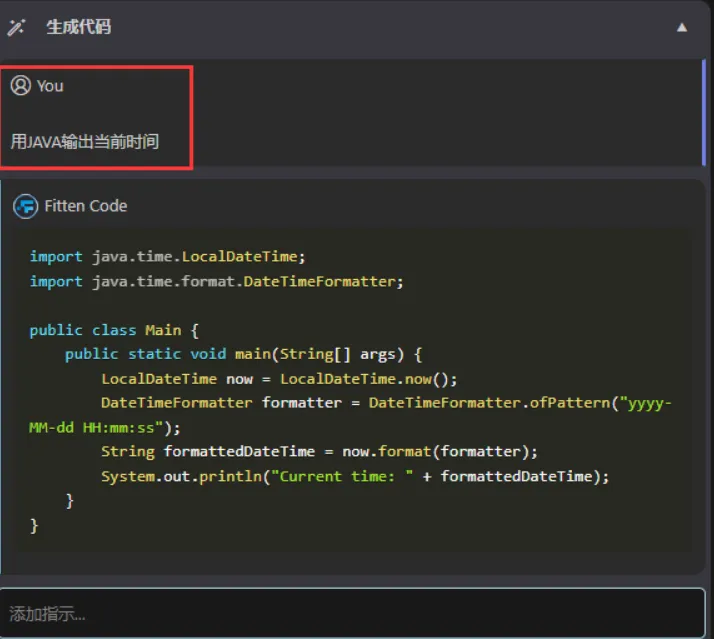Click the 生成代码 panel title
Viewport: 714px width, 639px height.
tap(78, 27)
